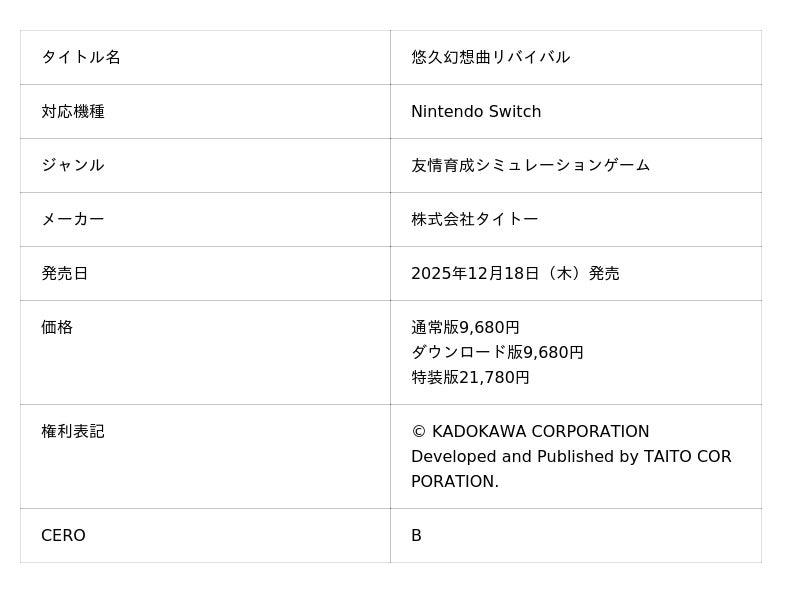
Task: Click the ダウンロード版9,680円 price line
Action: (497, 352)
